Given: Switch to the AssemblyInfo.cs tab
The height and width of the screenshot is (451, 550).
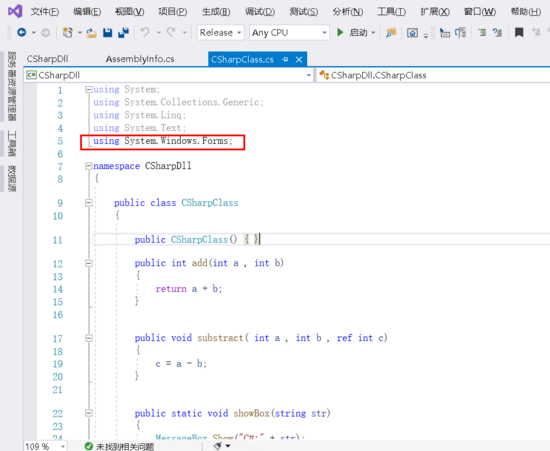Looking at the screenshot, I should coord(140,59).
